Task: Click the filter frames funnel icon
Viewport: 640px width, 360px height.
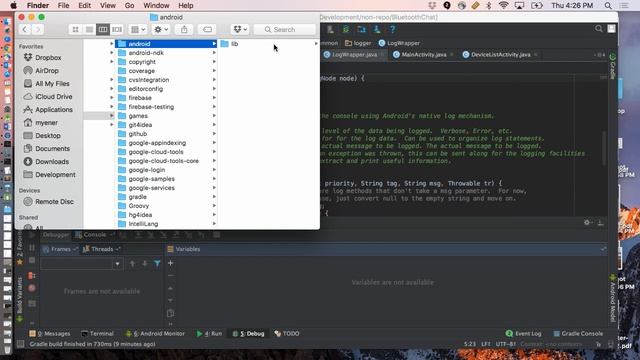Action: 157,264
